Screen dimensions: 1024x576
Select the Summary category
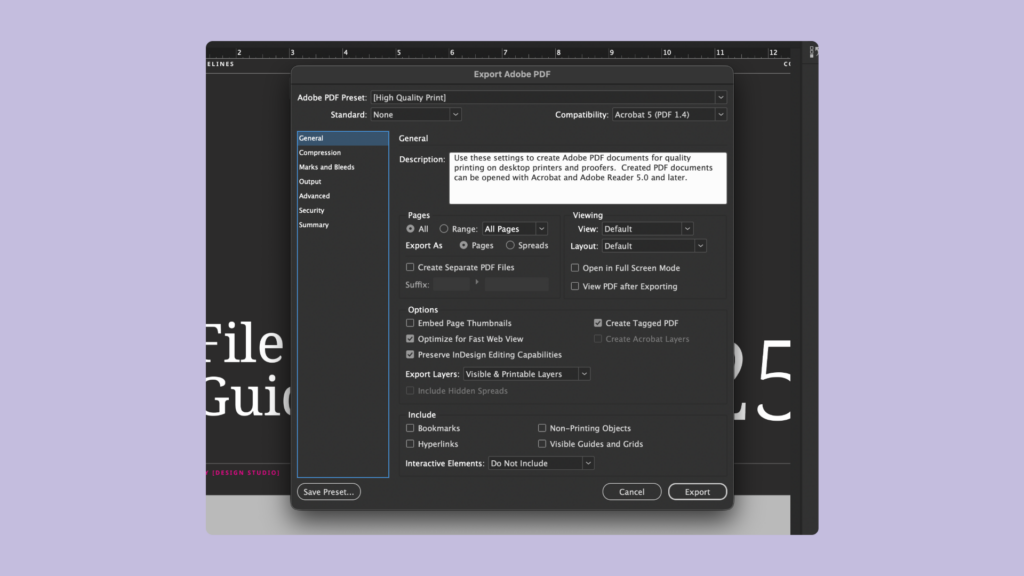coord(343,225)
